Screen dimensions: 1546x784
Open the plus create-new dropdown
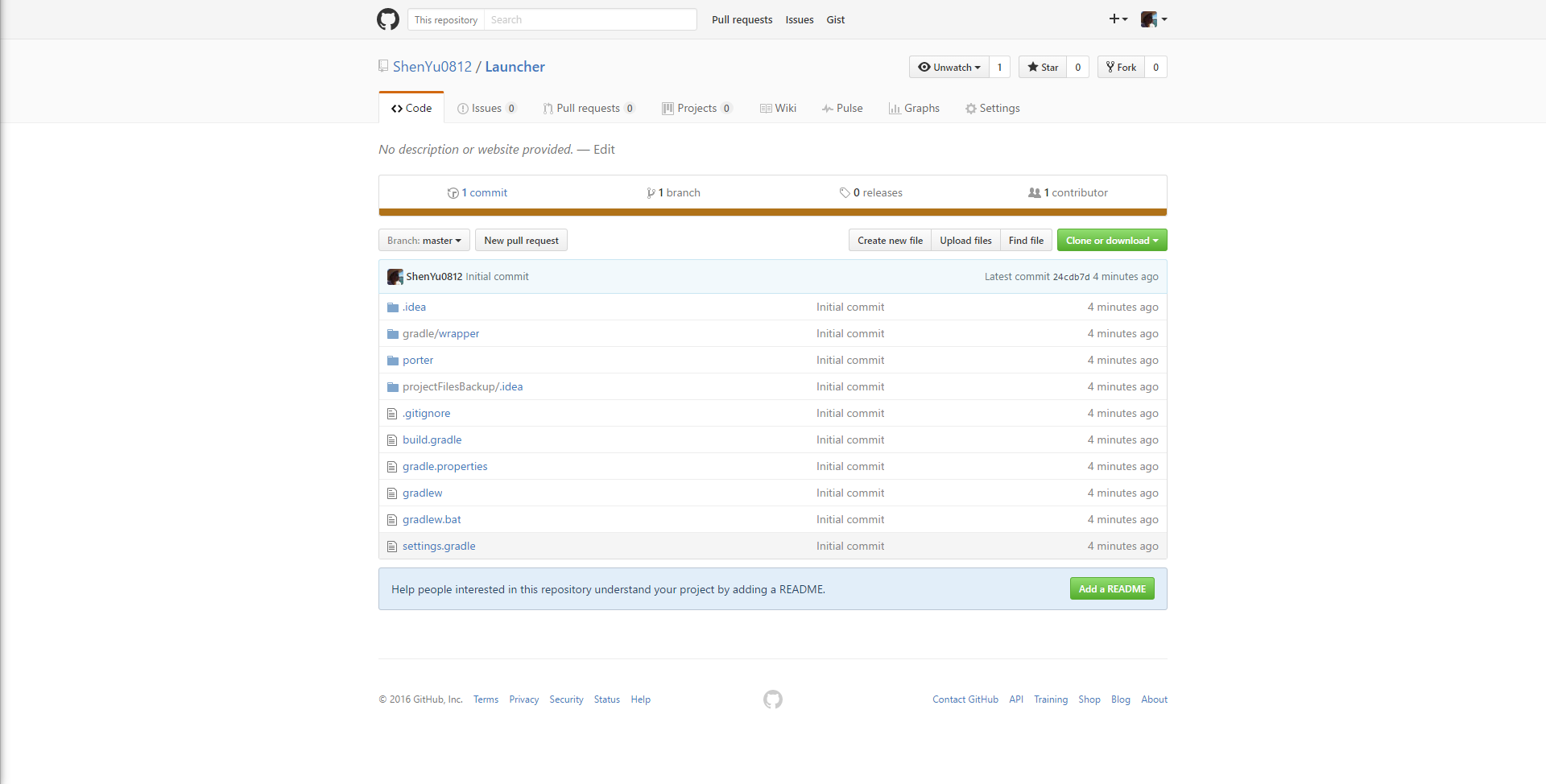pos(1118,19)
